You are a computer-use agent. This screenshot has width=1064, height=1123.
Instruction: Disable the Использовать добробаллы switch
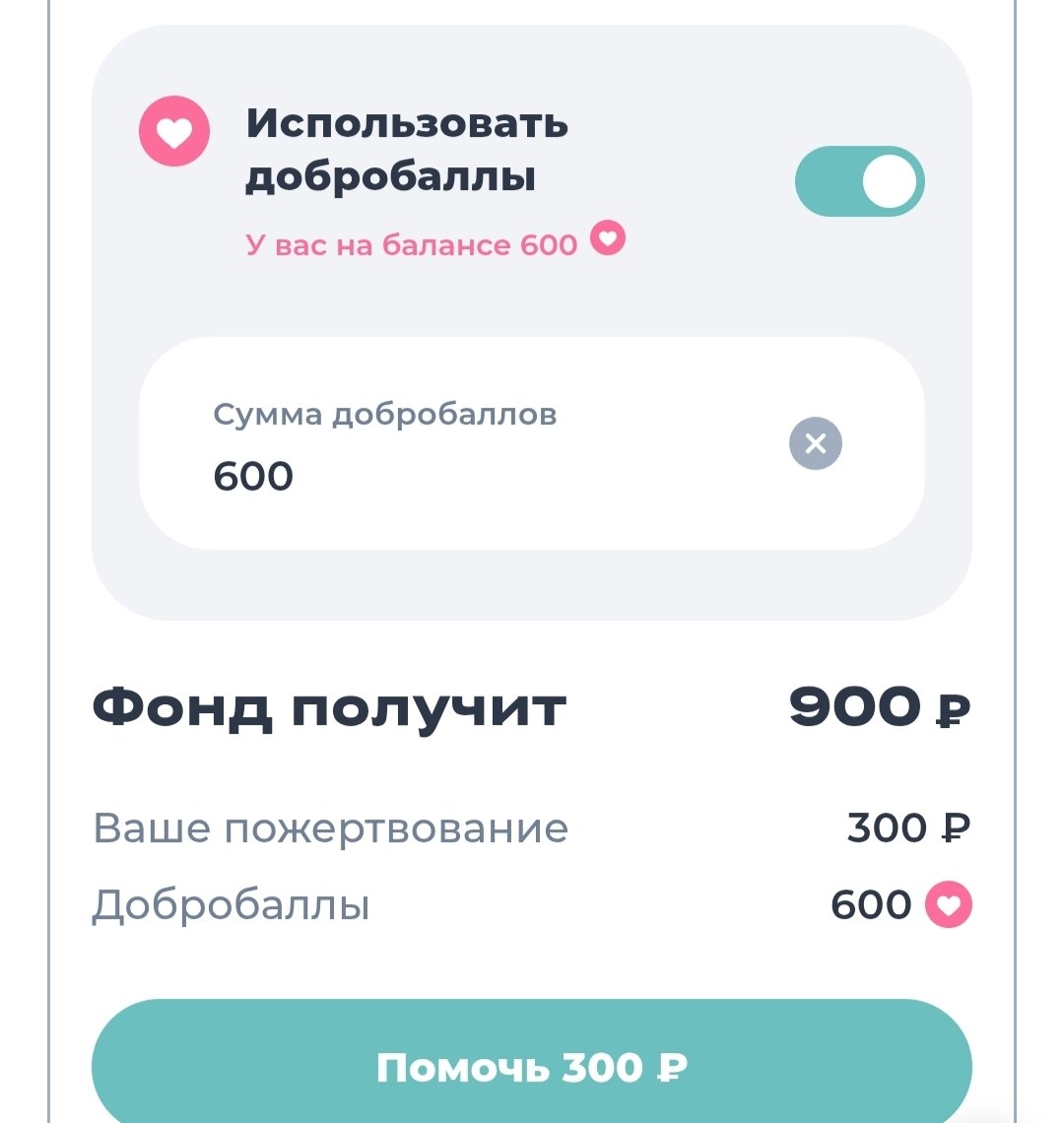[859, 182]
